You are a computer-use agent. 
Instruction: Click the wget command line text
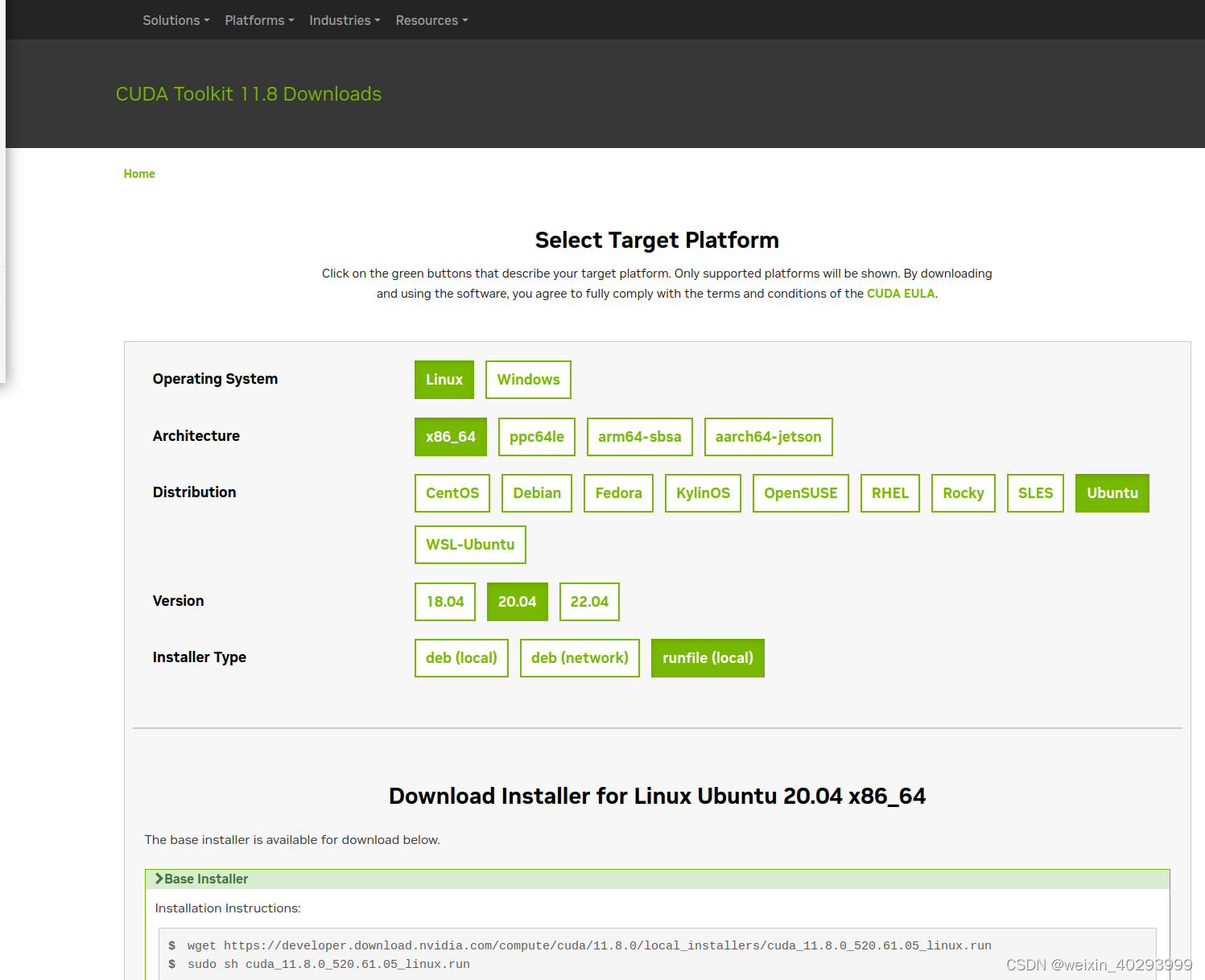coord(589,945)
